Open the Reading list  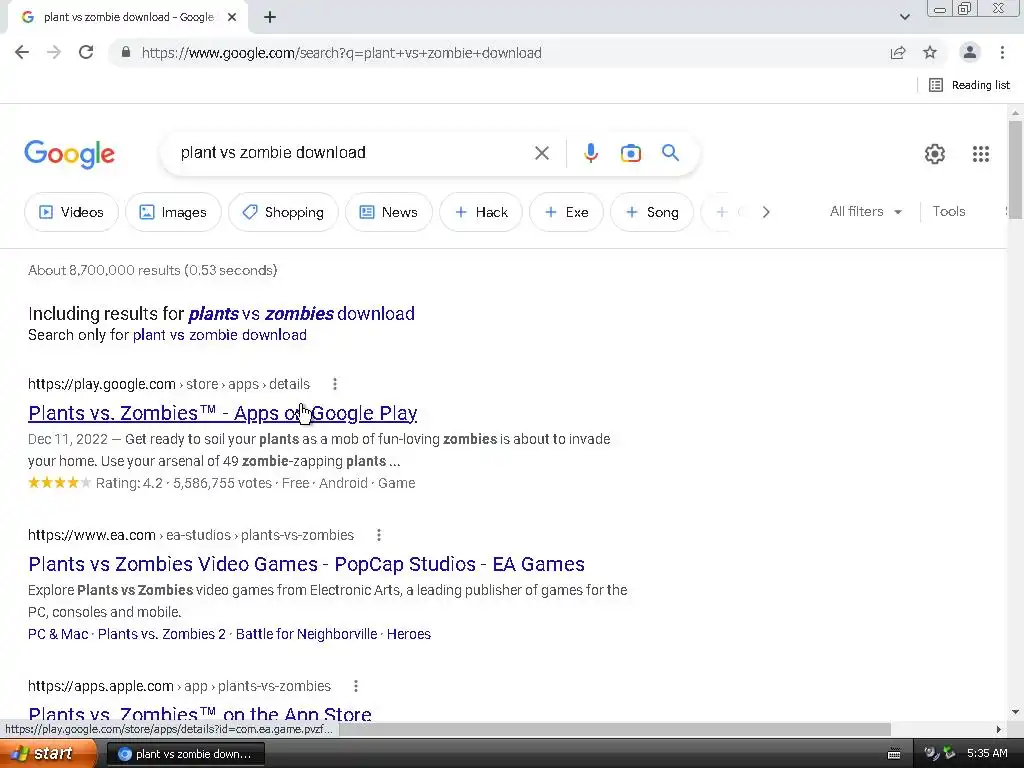click(970, 85)
